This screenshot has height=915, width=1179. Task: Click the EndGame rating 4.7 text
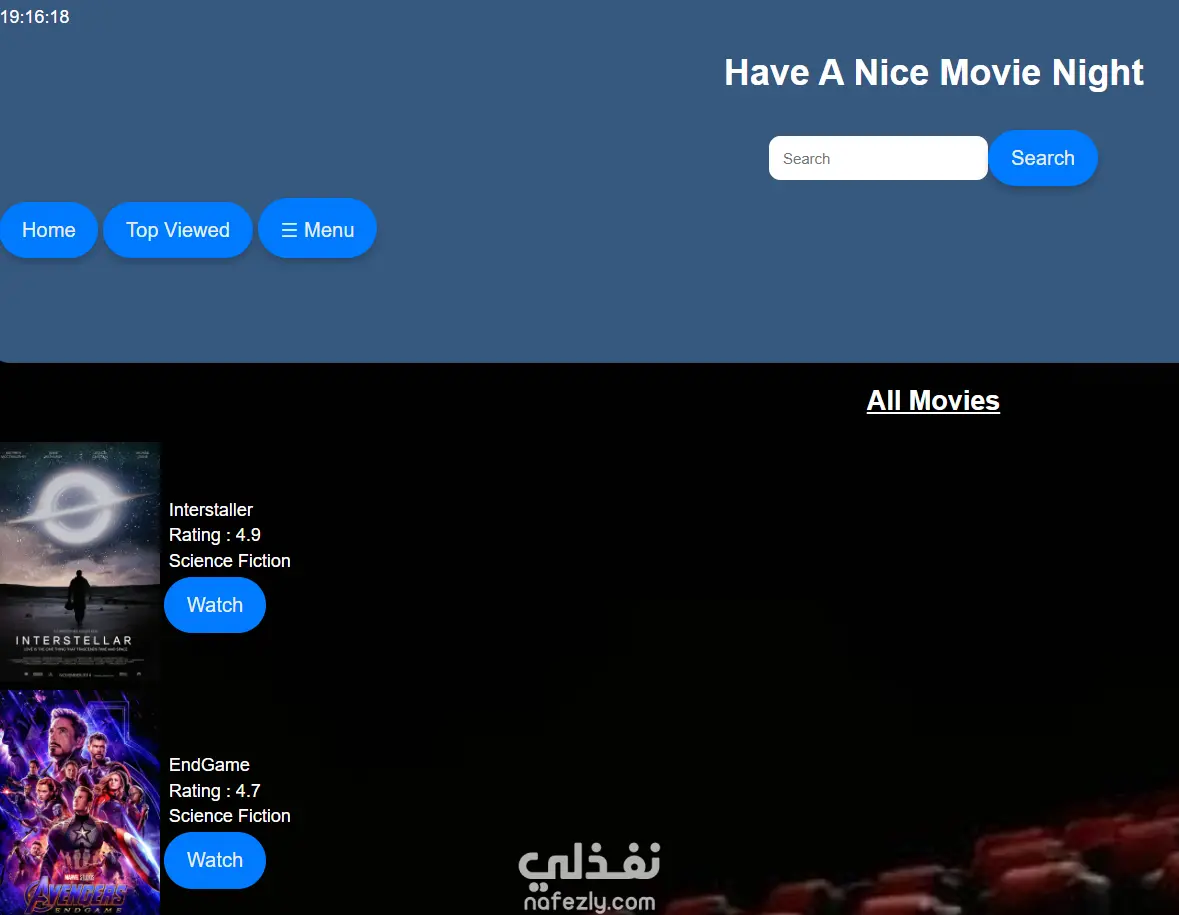pos(215,790)
